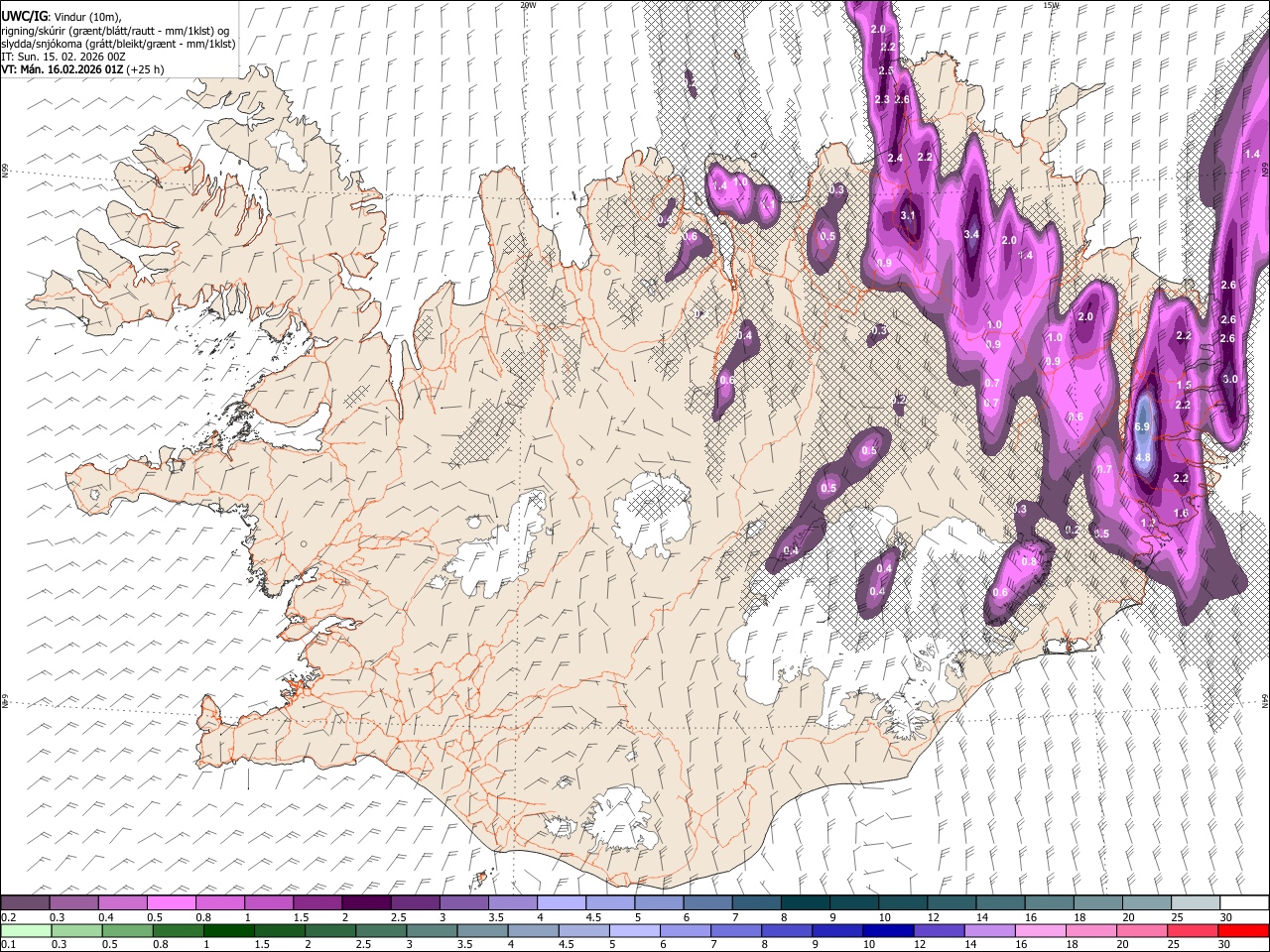Select the '3.1' value on the map
Image resolution: width=1270 pixels, height=952 pixels.
(x=908, y=215)
